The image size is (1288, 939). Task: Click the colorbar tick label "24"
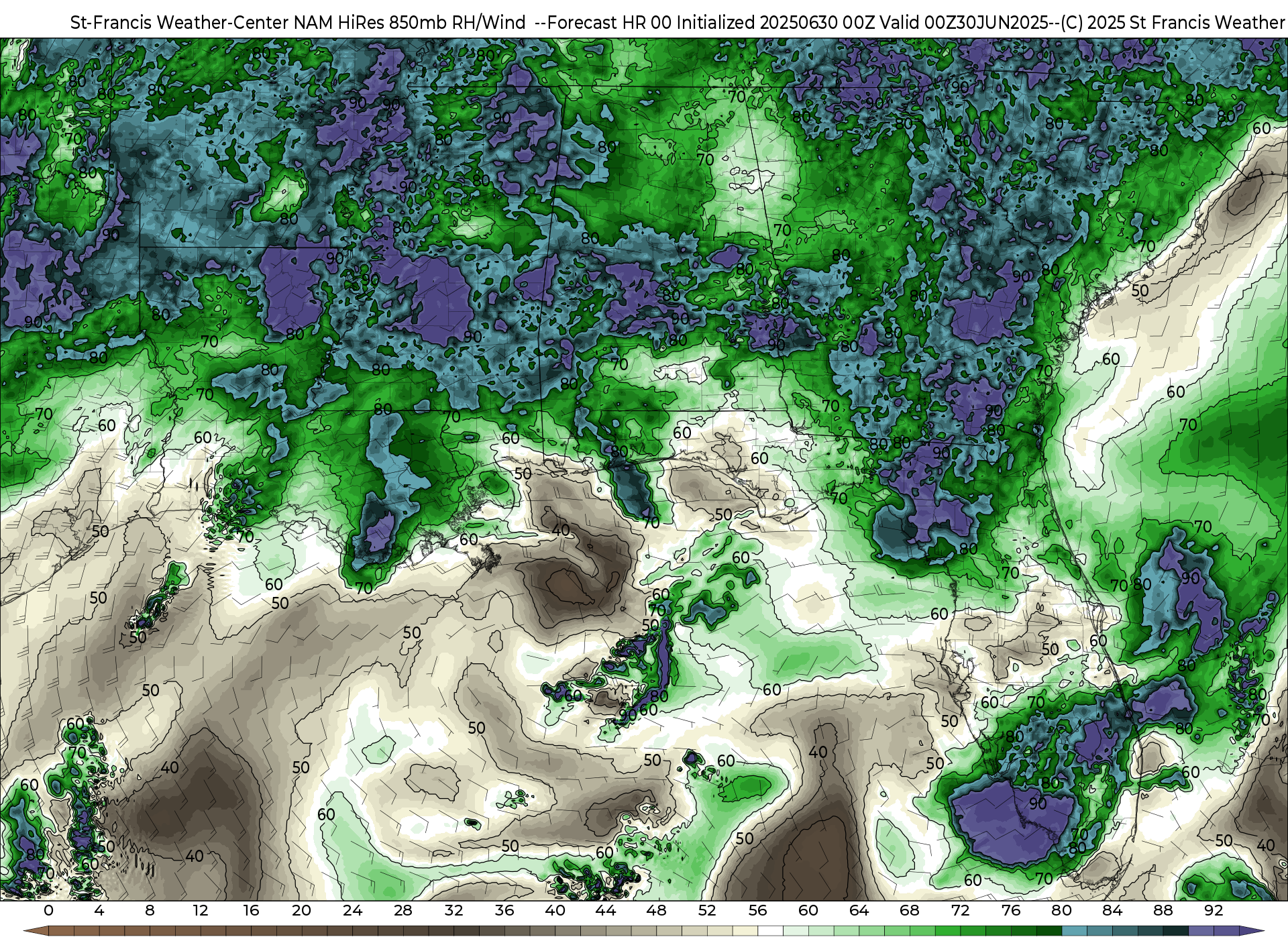click(352, 911)
